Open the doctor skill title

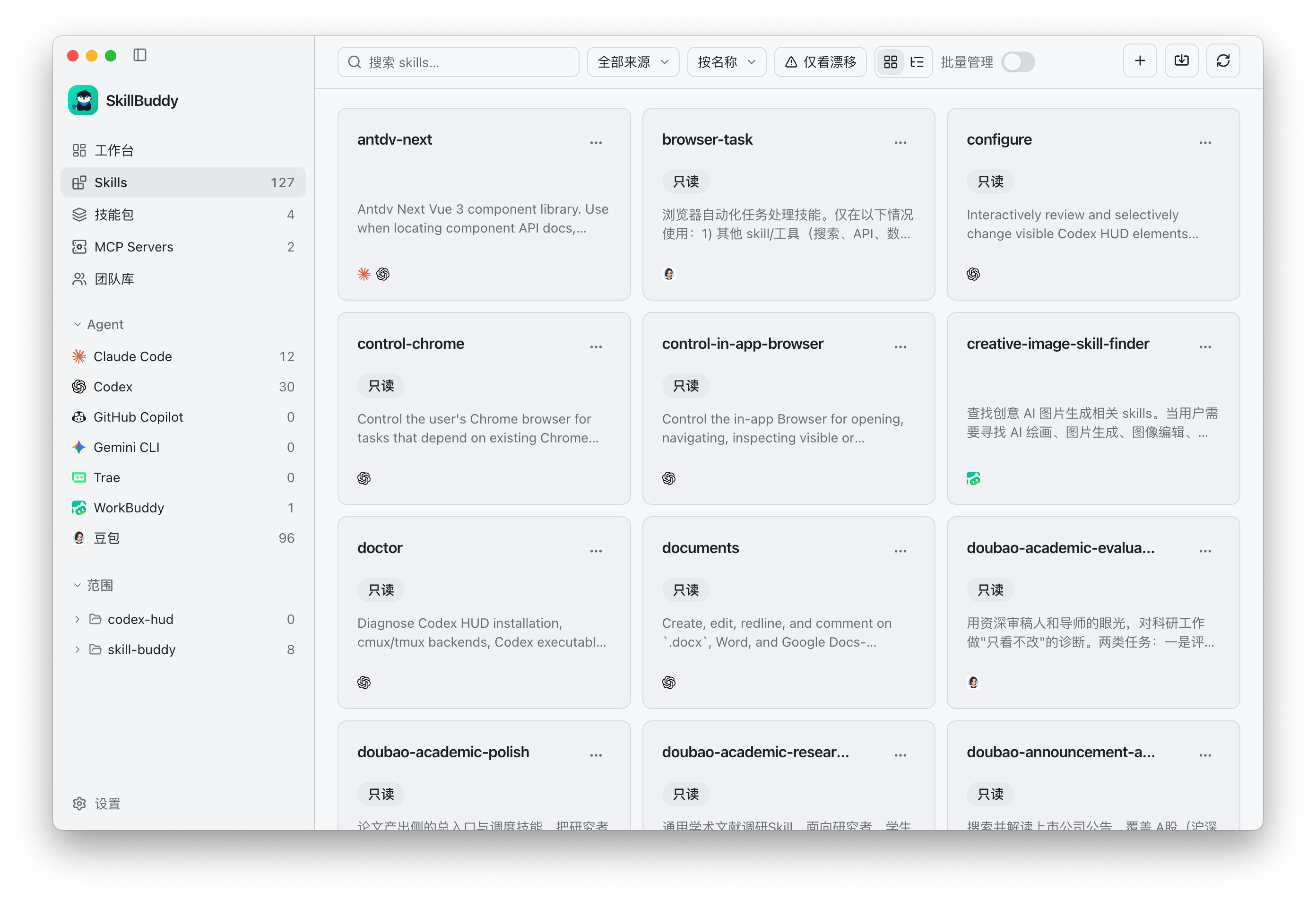pyautogui.click(x=380, y=548)
